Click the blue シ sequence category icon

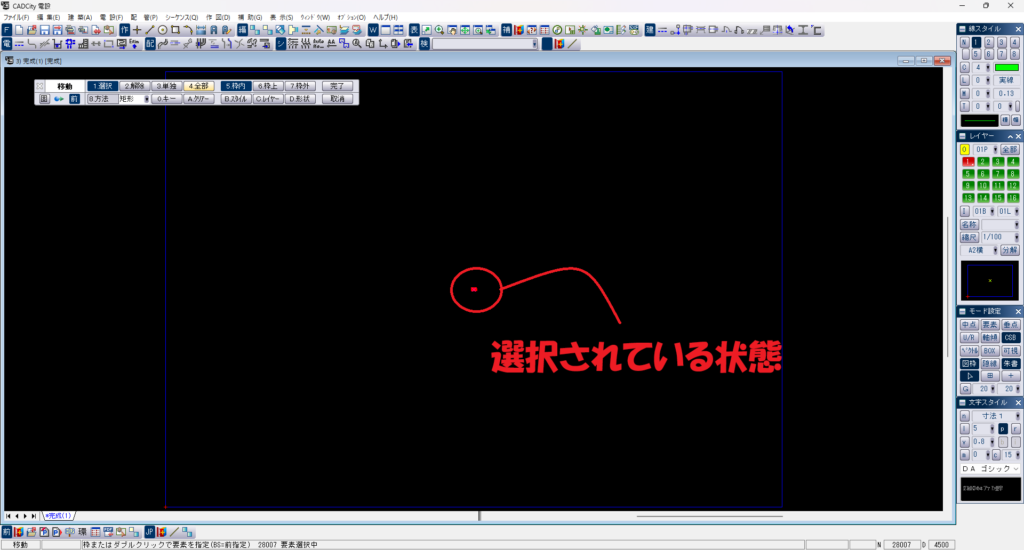(x=280, y=44)
